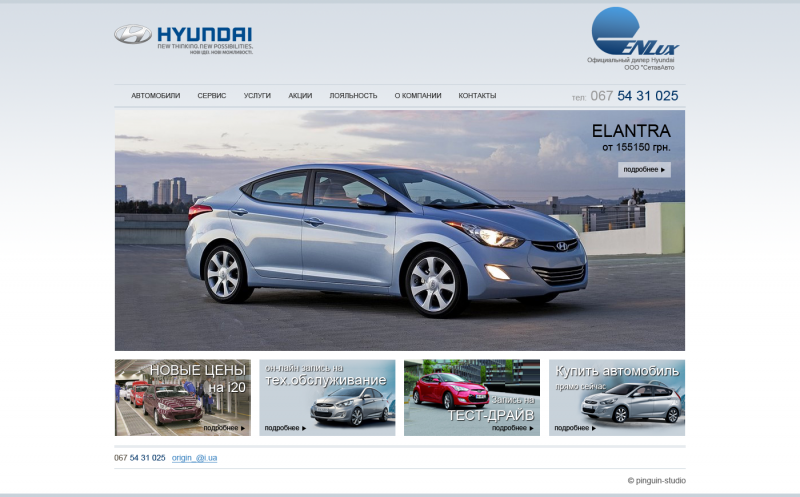Viewport: 800px width, 497px height.
Task: Click the footer phone number 067 54 31 025
Action: pos(140,458)
